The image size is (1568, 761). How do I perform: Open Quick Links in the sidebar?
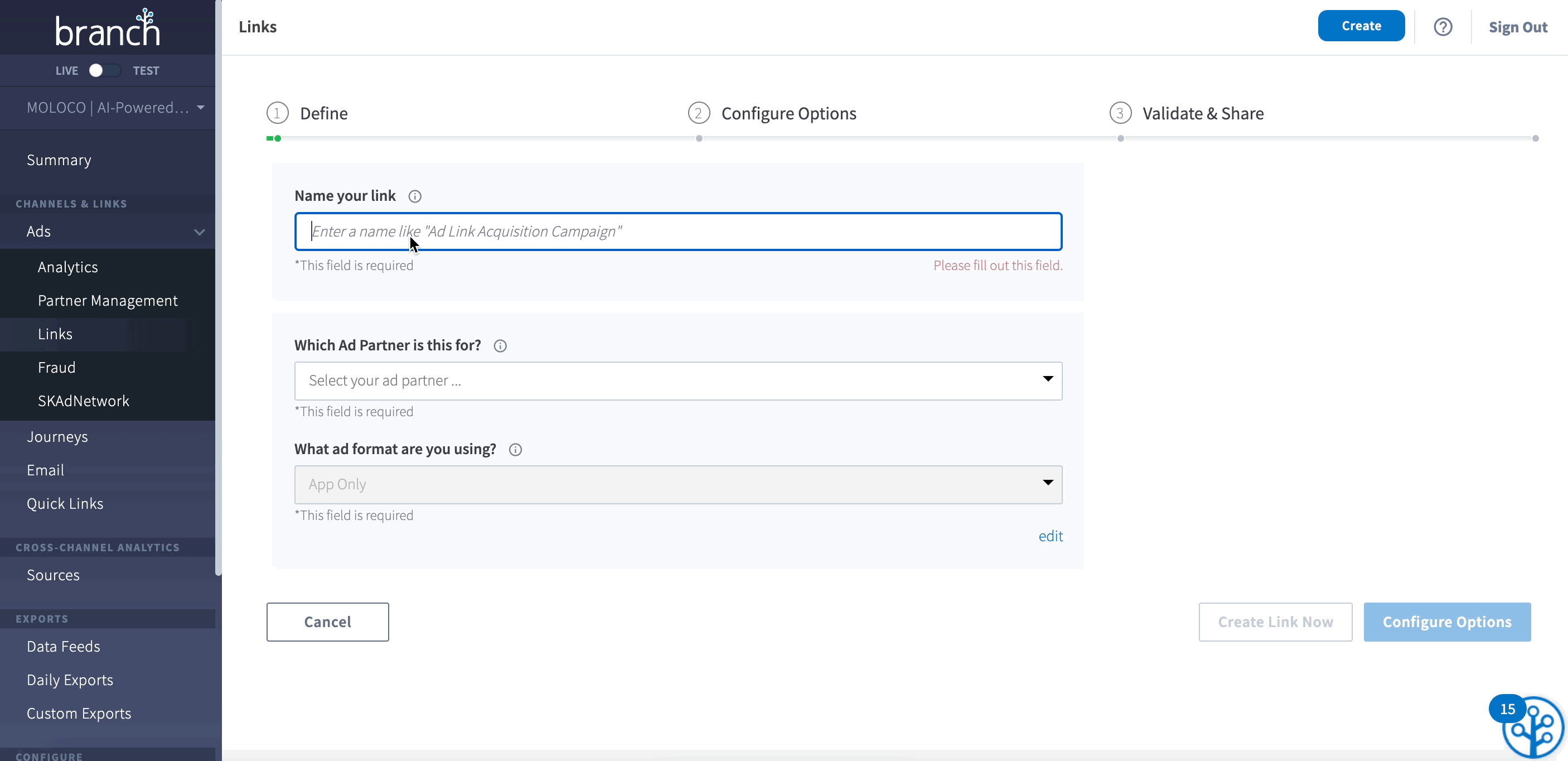click(65, 503)
